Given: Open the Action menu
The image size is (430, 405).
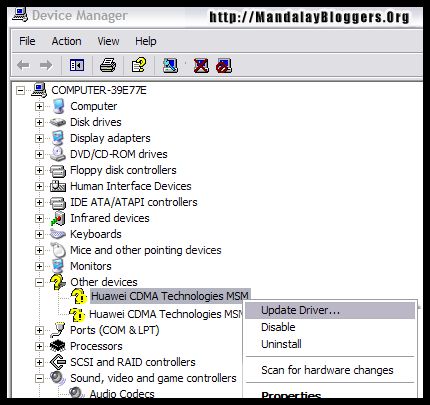Looking at the screenshot, I should pyautogui.click(x=66, y=41).
